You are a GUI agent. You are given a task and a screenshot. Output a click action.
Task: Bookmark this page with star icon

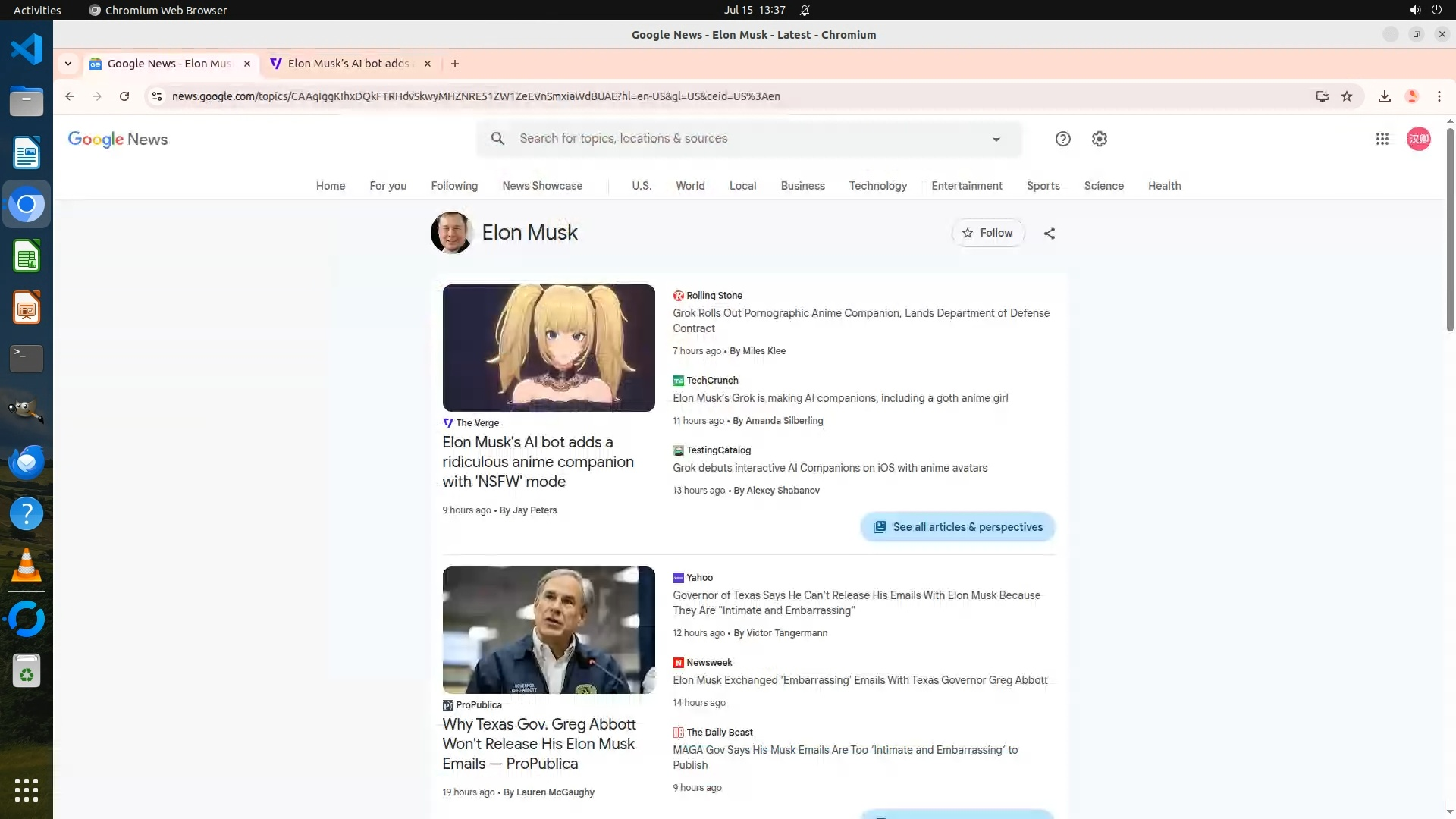click(x=1347, y=96)
